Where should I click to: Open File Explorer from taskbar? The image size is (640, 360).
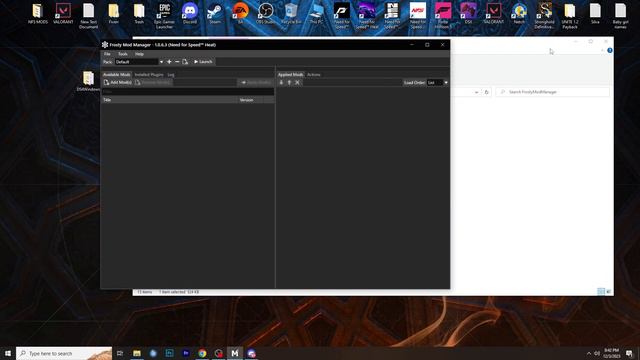137,353
